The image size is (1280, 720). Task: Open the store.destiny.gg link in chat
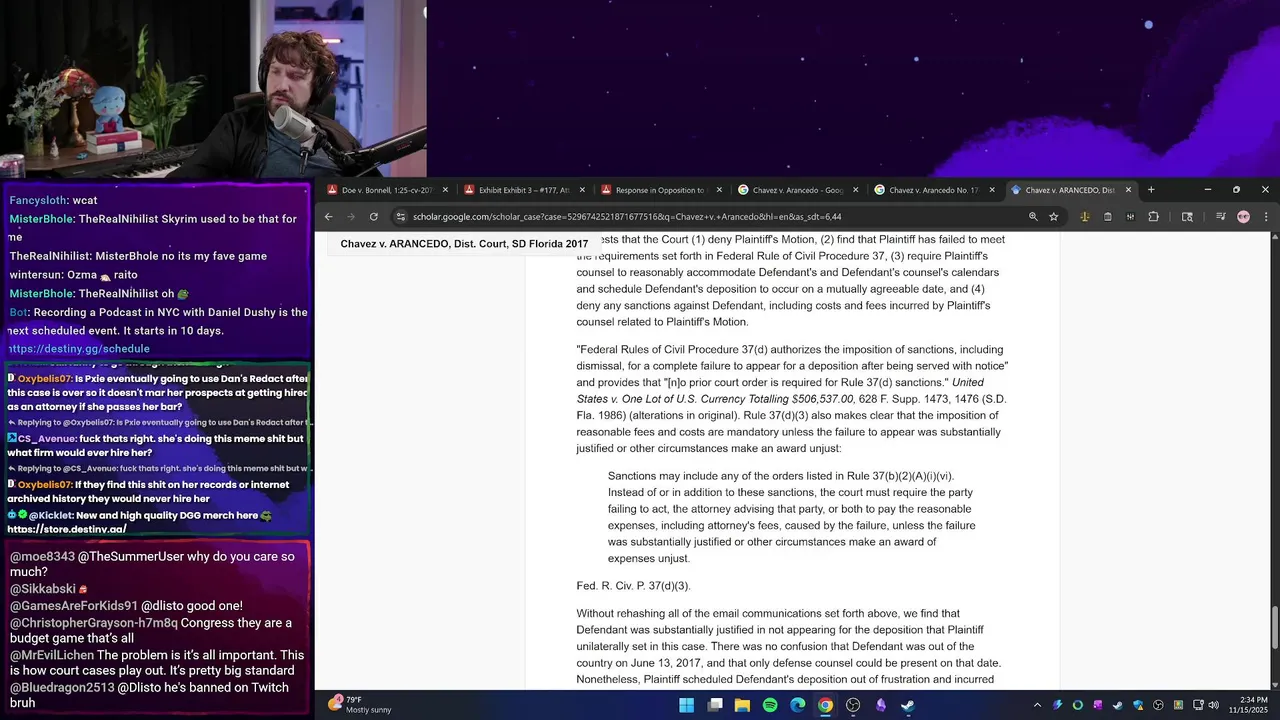pos(67,529)
